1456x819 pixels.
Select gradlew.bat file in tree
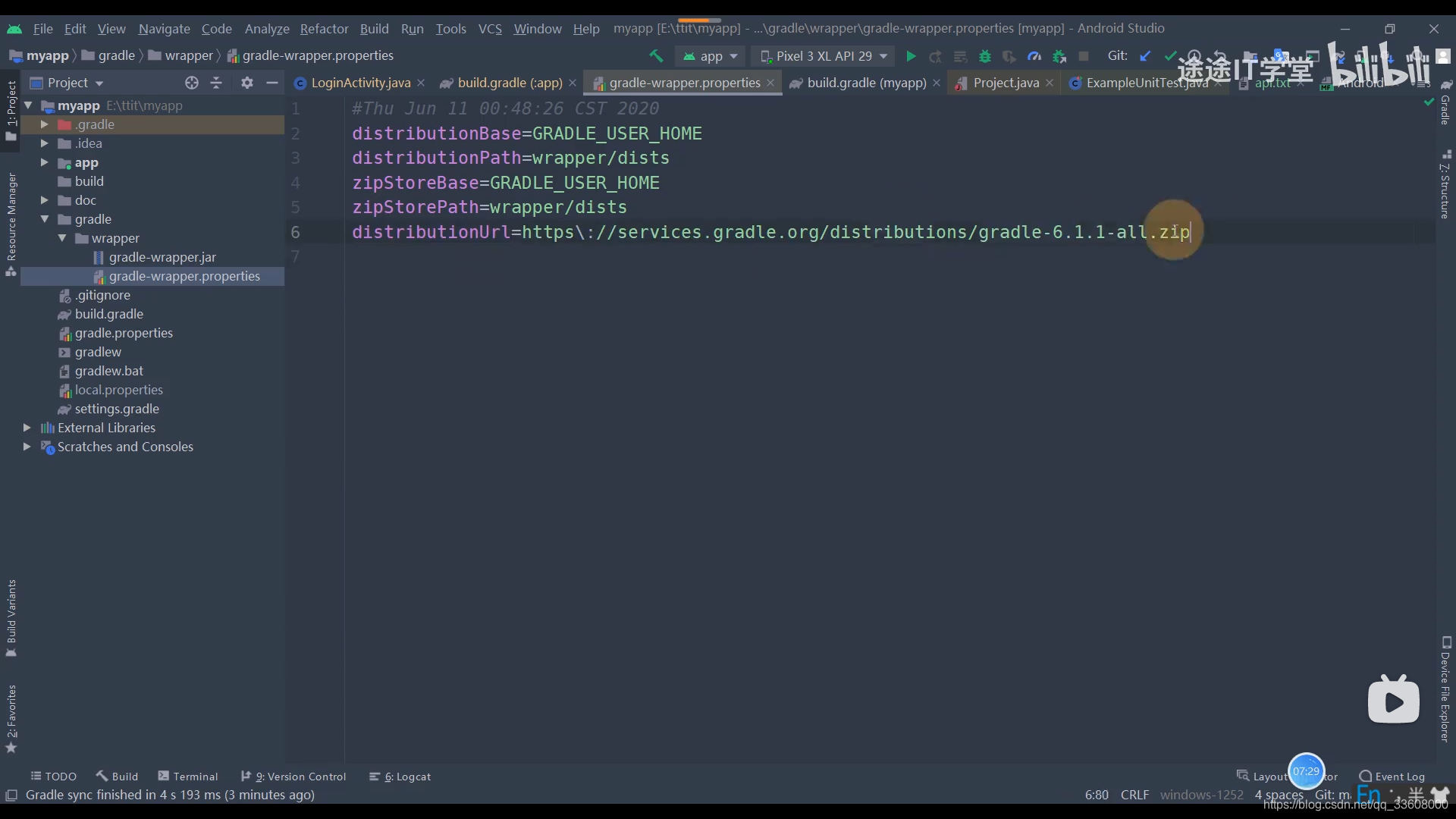pos(108,371)
